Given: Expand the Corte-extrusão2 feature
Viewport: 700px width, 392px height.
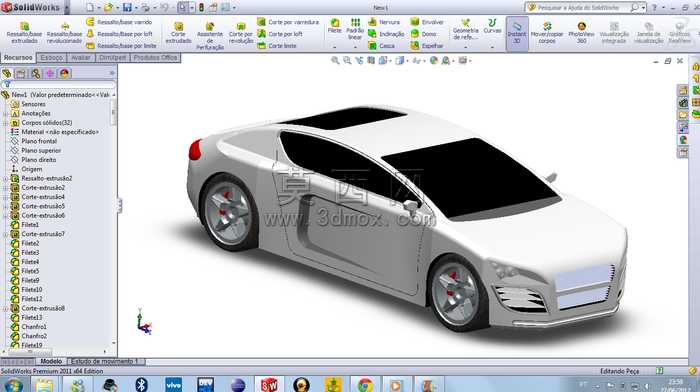Looking at the screenshot, I should point(5,188).
